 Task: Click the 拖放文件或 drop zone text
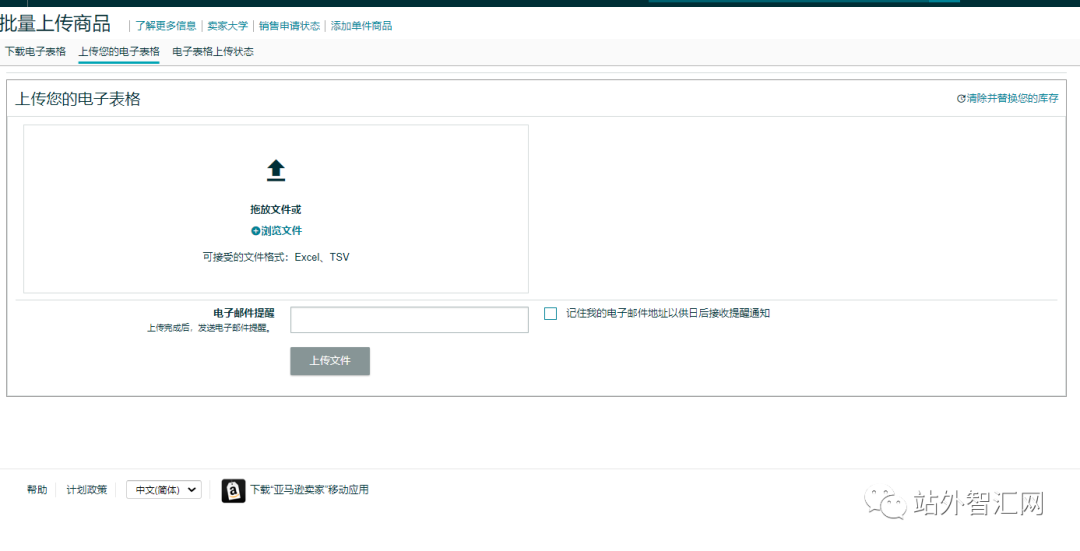pyautogui.click(x=276, y=209)
